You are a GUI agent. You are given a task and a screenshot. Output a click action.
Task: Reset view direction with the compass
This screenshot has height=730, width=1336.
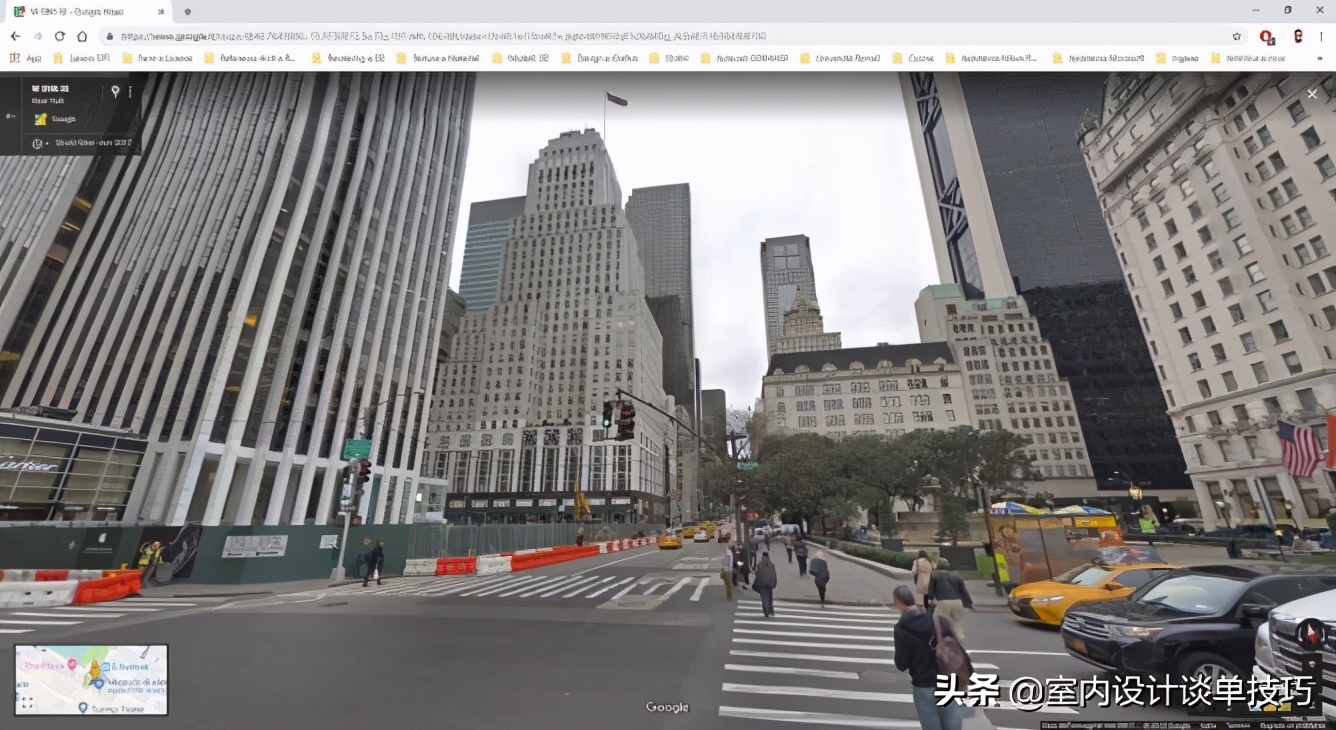pyautogui.click(x=1311, y=633)
